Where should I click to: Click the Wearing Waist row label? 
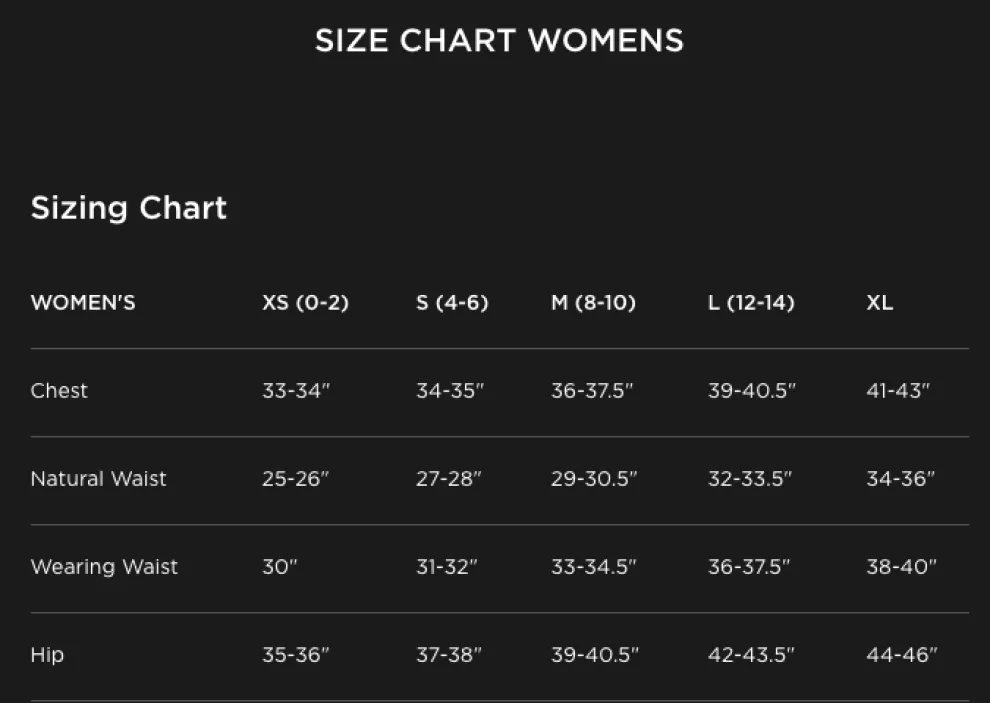pos(104,567)
